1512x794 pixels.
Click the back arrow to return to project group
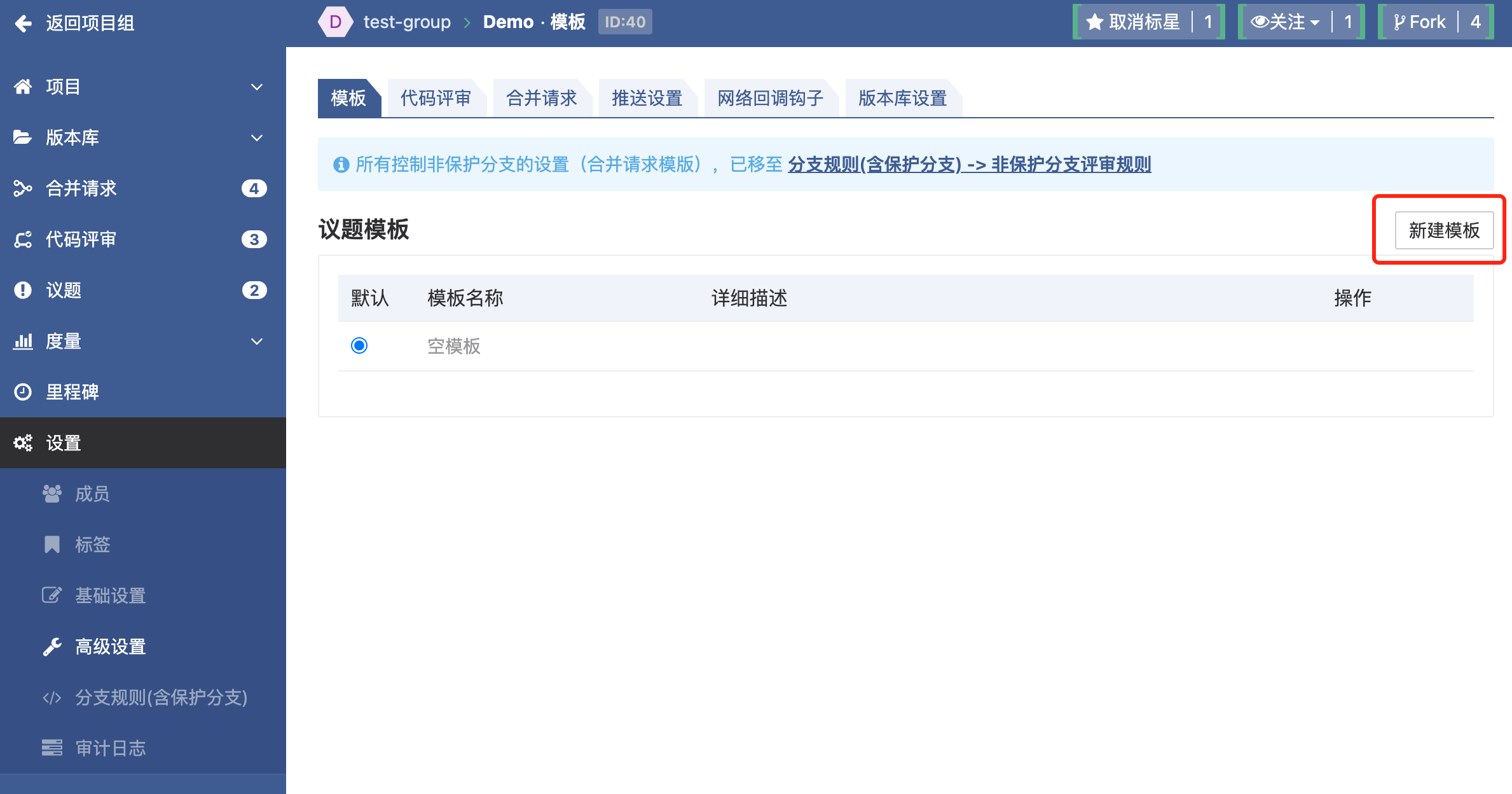tap(23, 24)
